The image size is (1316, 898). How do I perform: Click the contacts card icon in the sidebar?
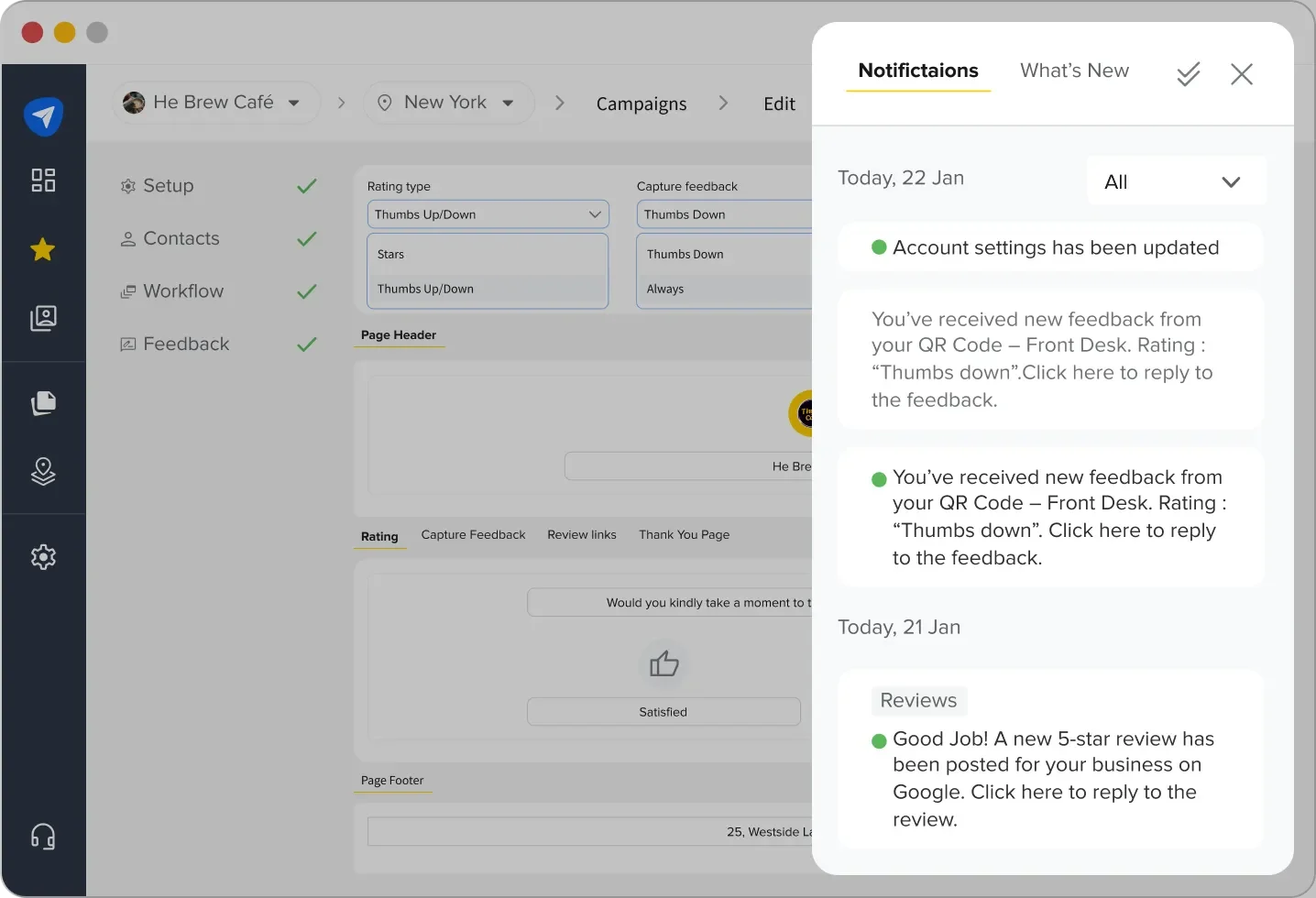click(x=42, y=318)
